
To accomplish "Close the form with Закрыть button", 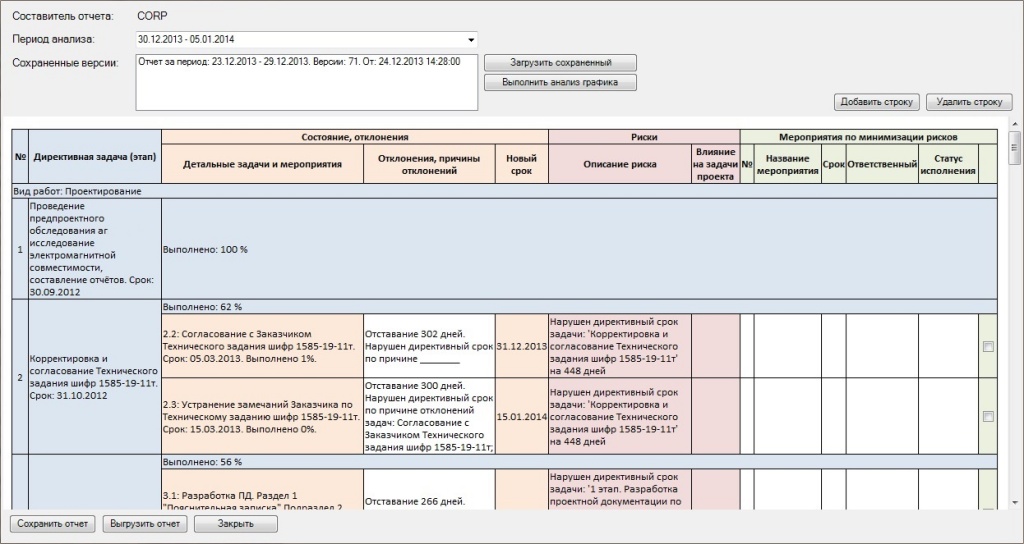I will coord(236,524).
